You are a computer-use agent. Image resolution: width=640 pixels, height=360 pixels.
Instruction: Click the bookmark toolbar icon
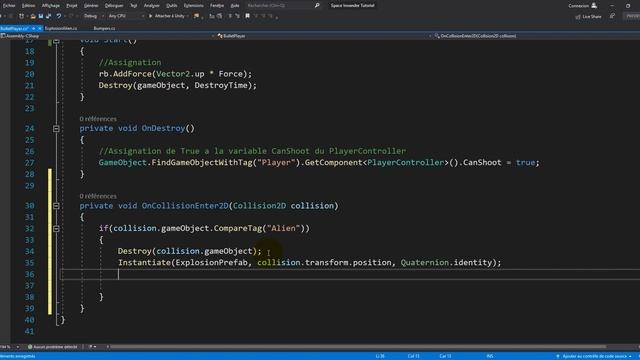point(247,16)
